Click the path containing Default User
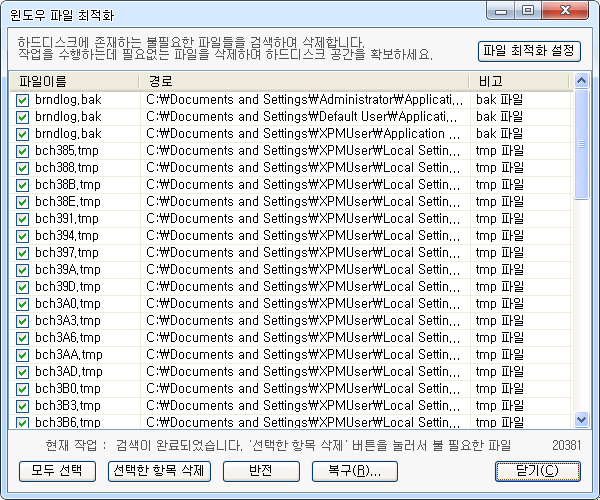This screenshot has height=500, width=600. pos(302,117)
